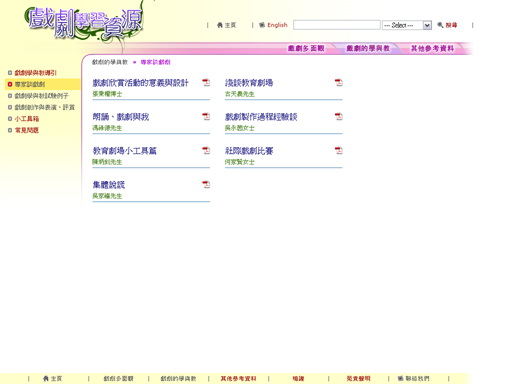Open PDF icon for 教育劇場小工具篇
Screen dimensions: 512x384
point(206,150)
